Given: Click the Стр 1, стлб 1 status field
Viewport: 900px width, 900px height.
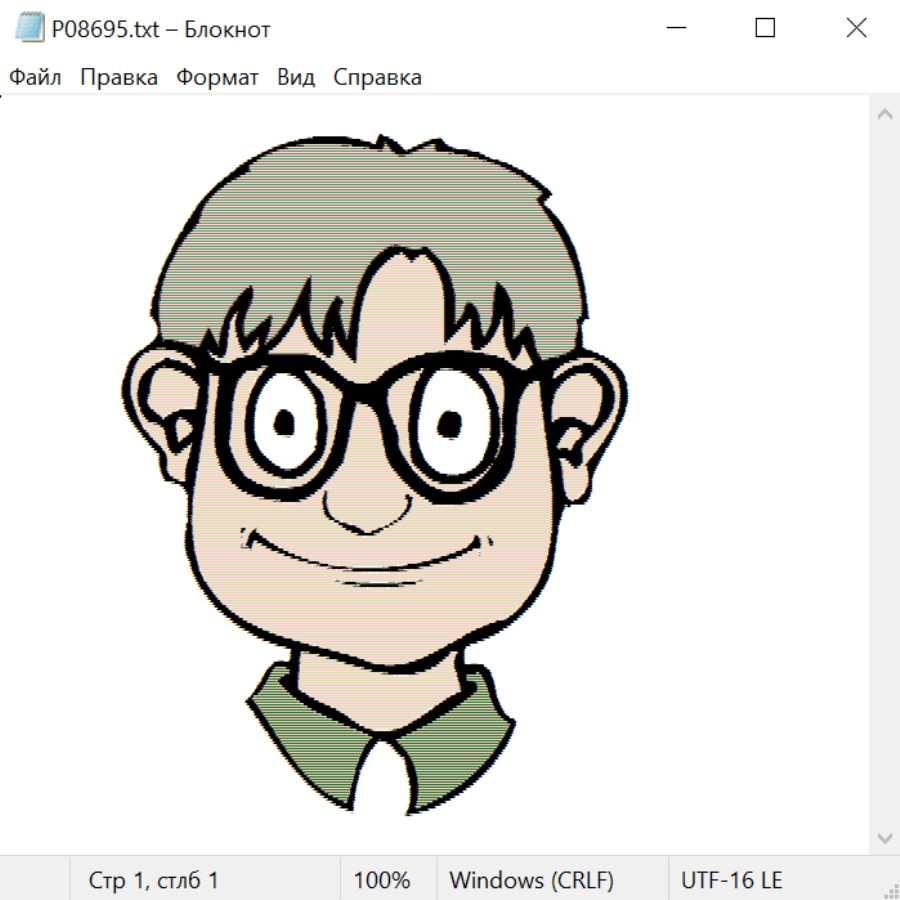Looking at the screenshot, I should coord(154,880).
